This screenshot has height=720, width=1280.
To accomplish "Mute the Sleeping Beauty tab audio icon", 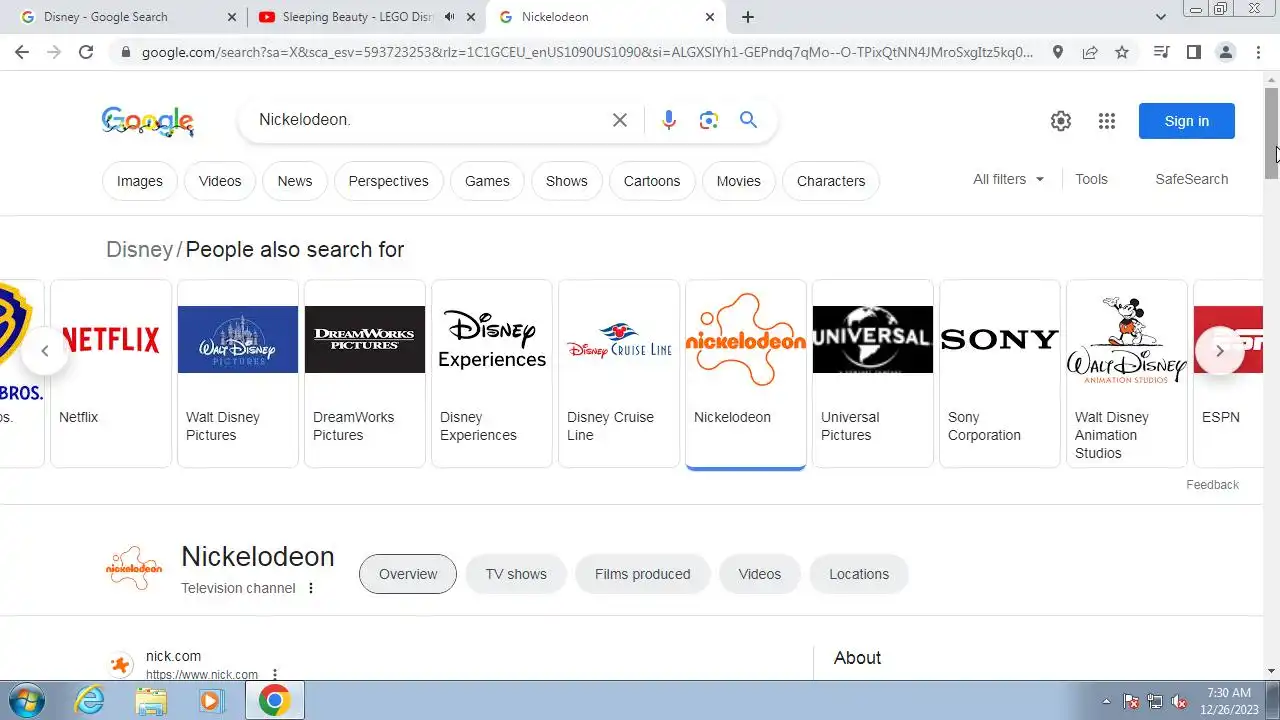I will 449,17.
